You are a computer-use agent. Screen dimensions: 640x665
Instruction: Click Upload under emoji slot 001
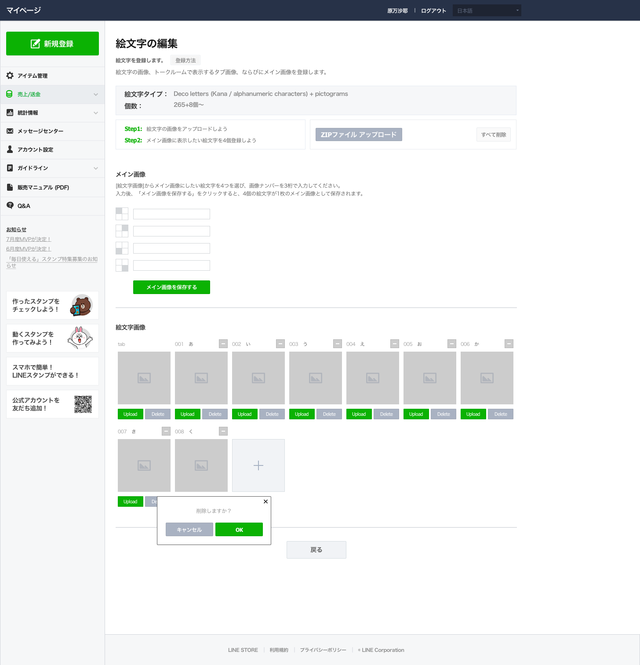click(x=187, y=414)
